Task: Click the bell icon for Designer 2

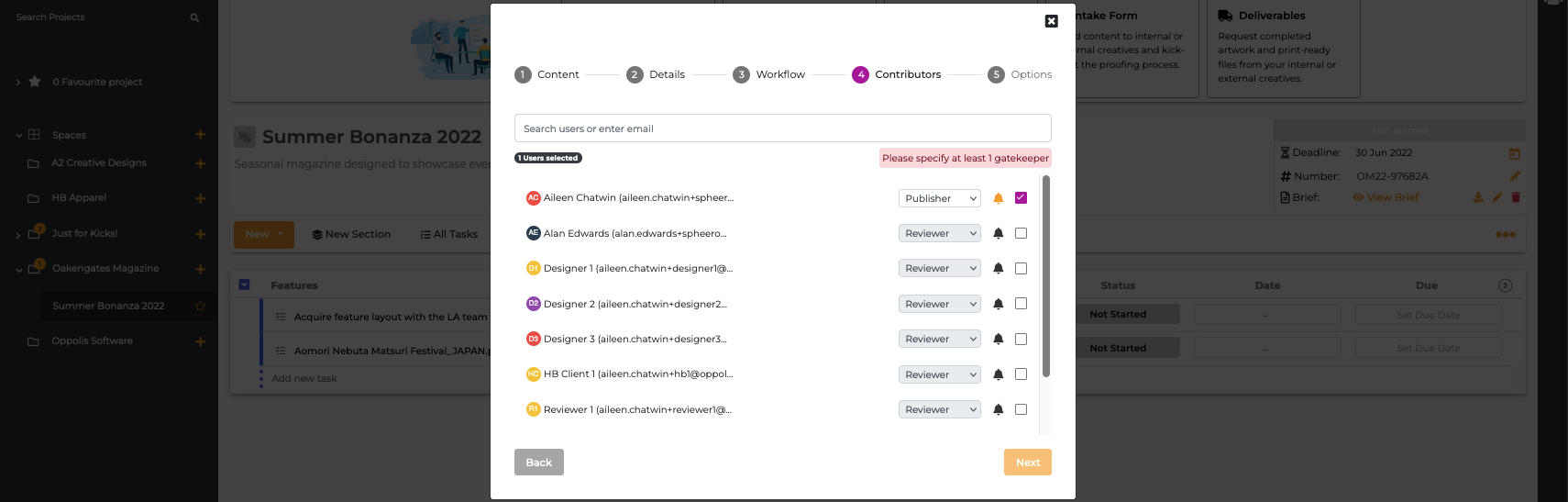Action: tap(999, 304)
